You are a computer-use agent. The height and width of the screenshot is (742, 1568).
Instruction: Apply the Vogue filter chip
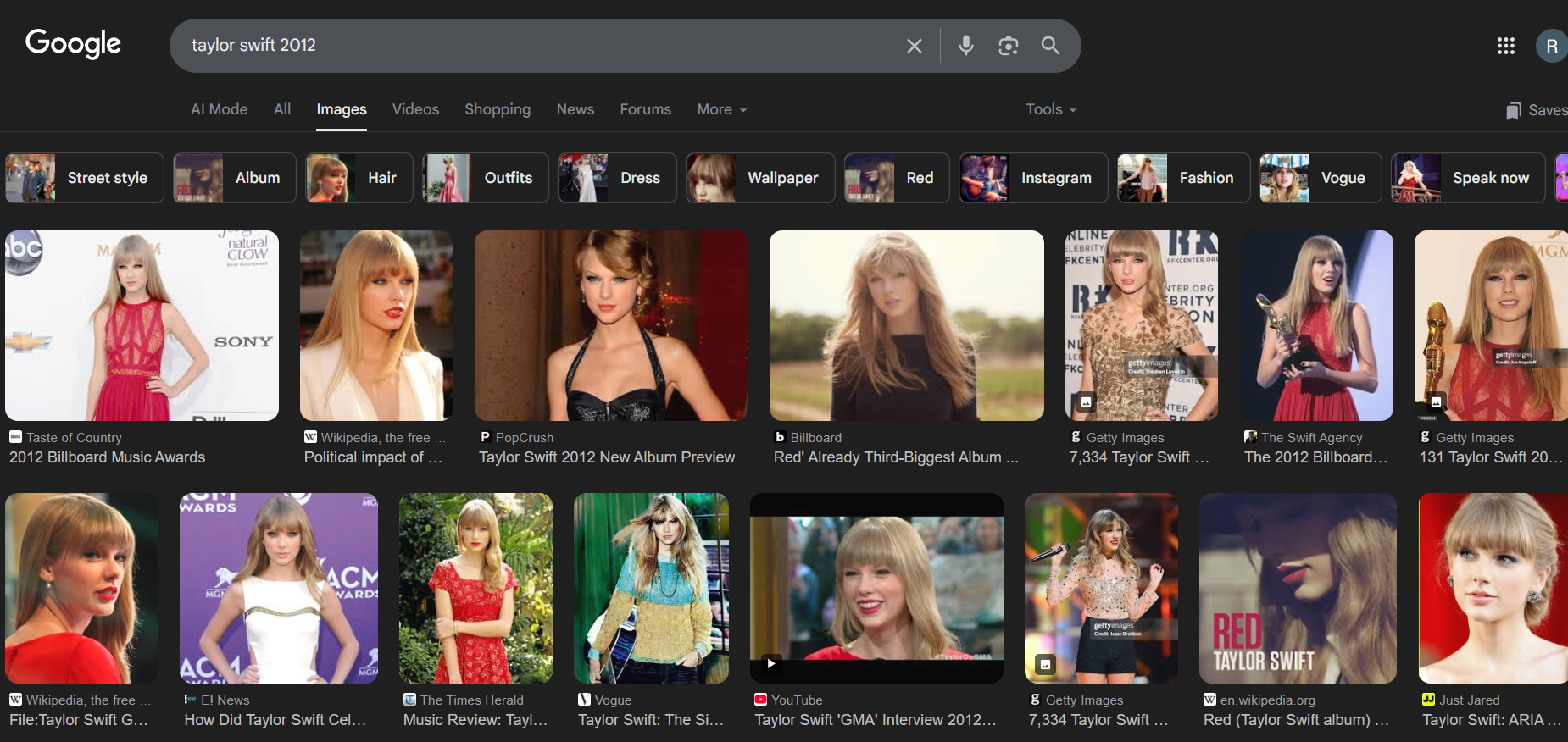coord(1320,178)
